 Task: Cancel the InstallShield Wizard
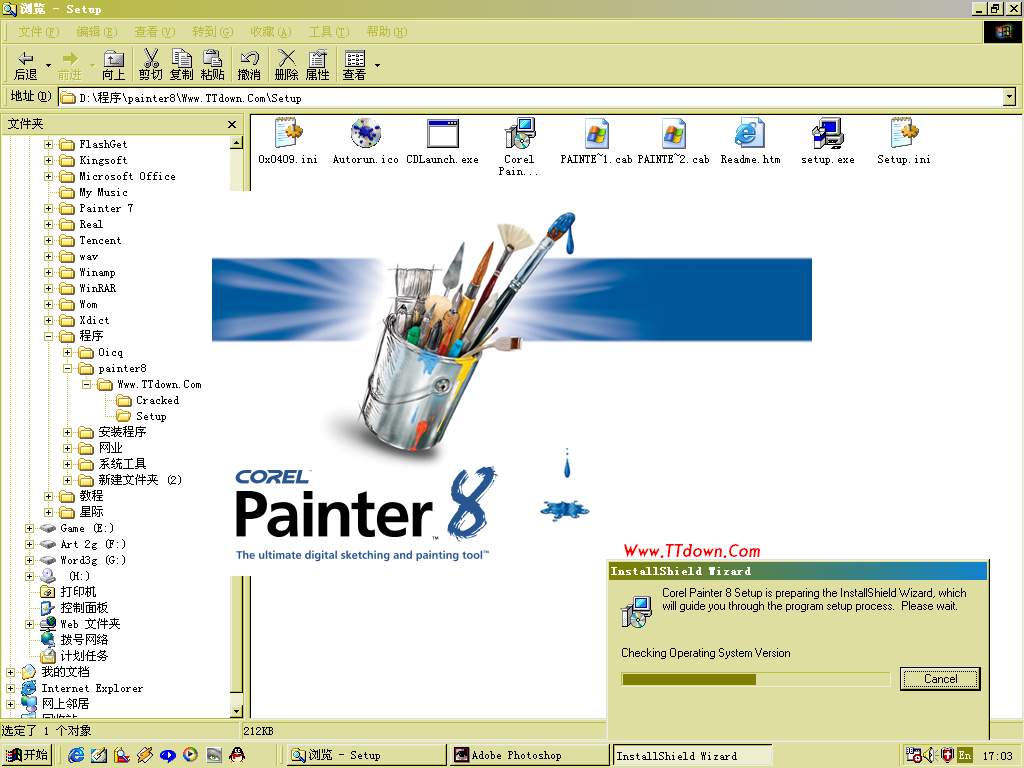coord(940,679)
